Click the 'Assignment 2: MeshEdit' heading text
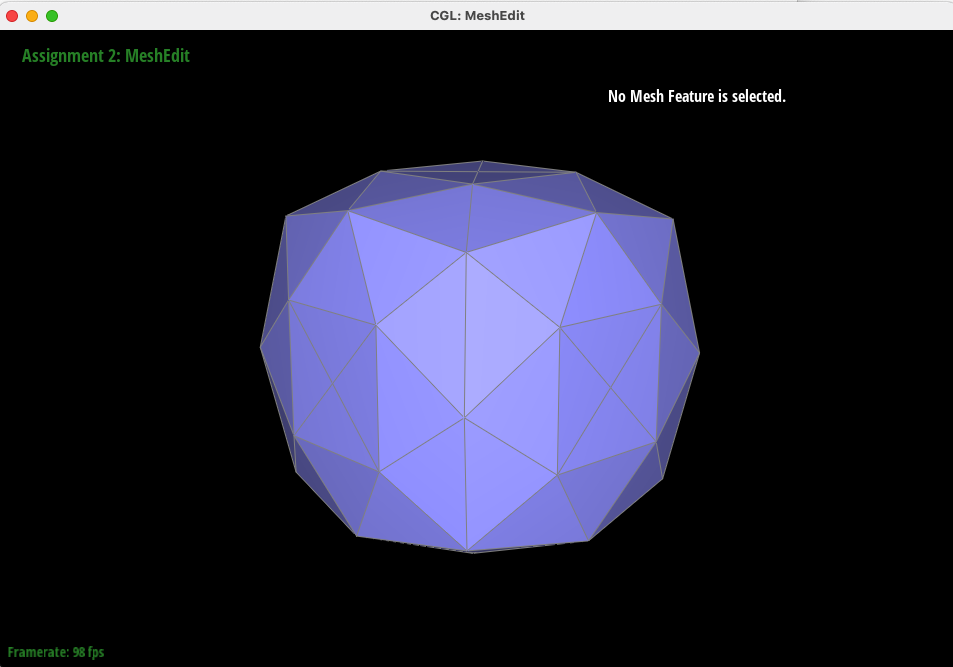The width and height of the screenshot is (953, 667). point(106,56)
